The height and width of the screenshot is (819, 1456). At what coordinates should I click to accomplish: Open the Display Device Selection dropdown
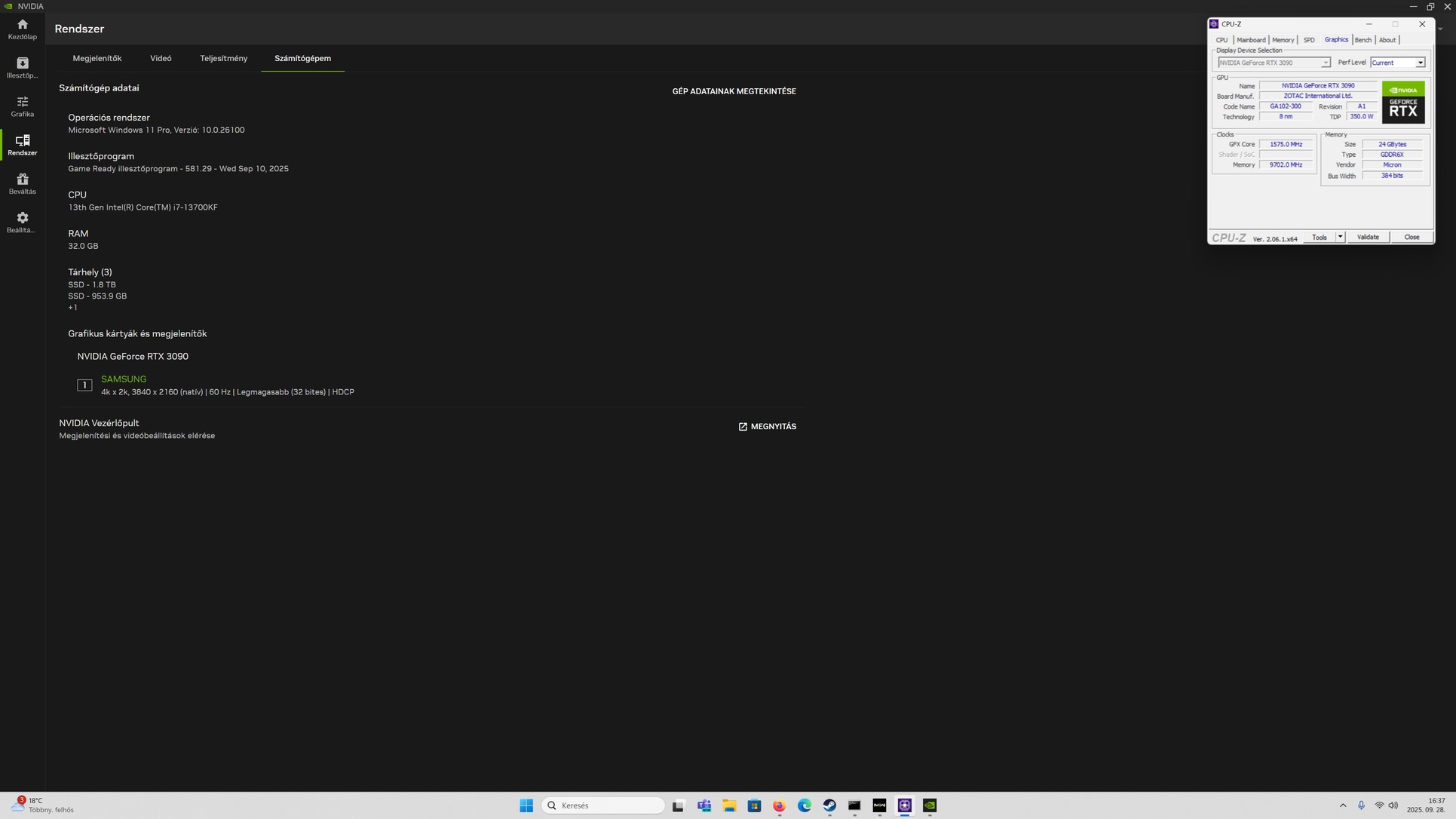pyautogui.click(x=1325, y=63)
